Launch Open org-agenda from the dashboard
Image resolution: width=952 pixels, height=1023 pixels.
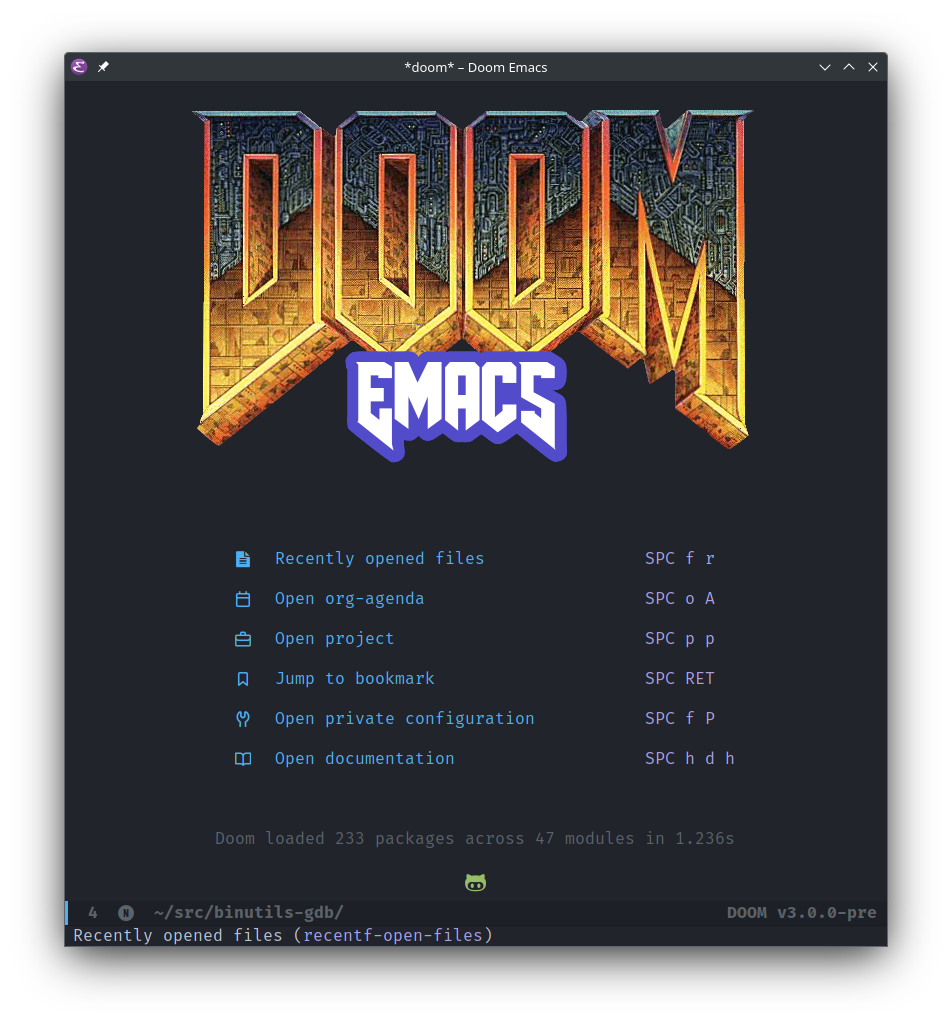[x=349, y=599]
